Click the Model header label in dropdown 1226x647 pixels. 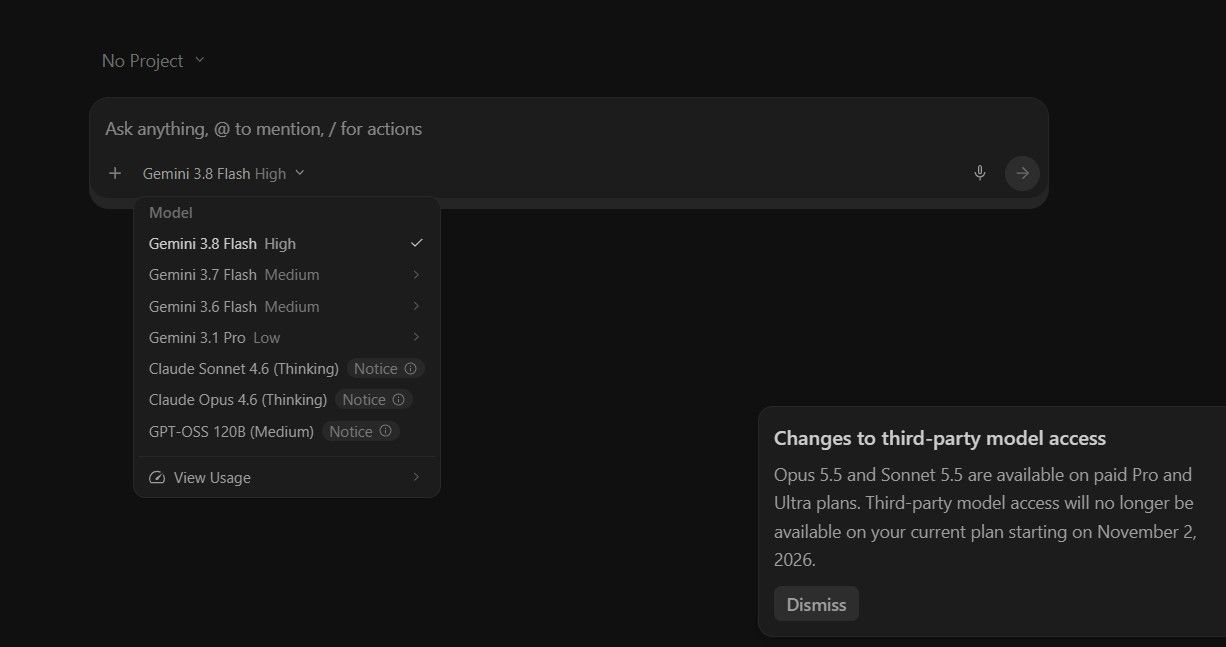[x=171, y=212]
